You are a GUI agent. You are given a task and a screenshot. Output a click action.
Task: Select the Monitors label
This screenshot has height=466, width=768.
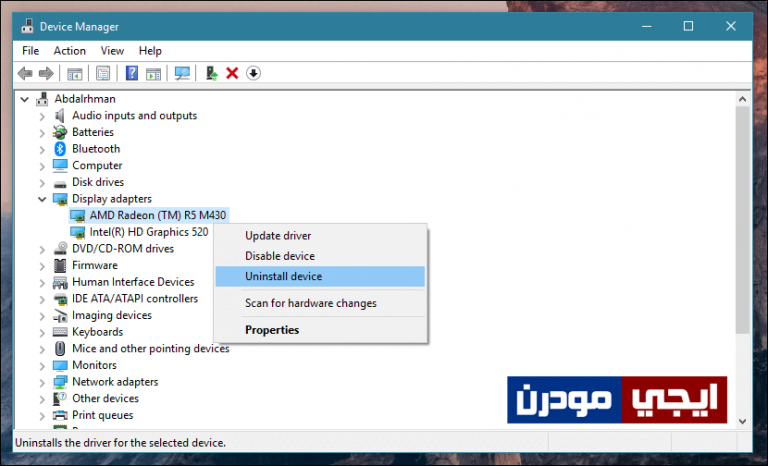(x=94, y=365)
